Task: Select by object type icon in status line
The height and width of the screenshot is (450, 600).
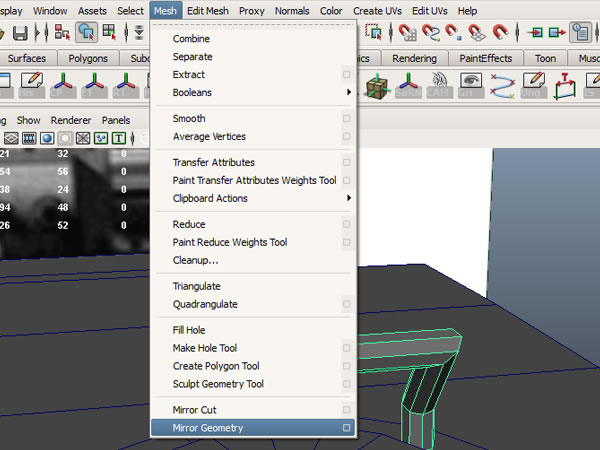Action: point(87,32)
